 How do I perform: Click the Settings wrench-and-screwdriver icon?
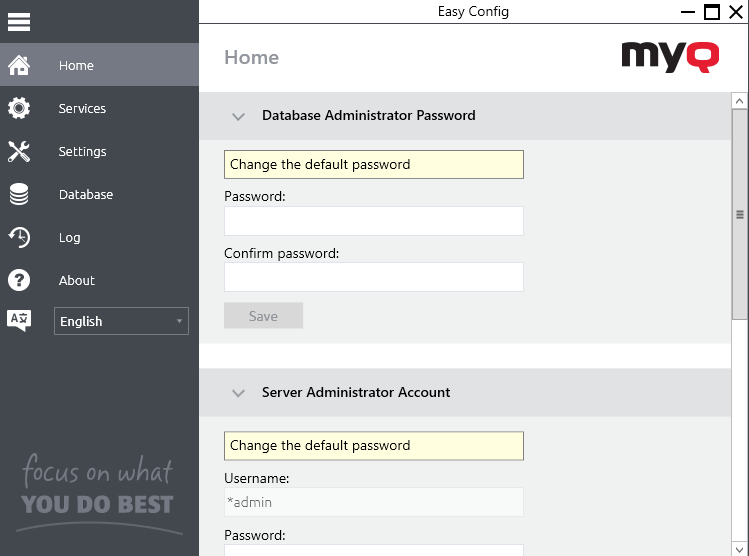click(19, 152)
